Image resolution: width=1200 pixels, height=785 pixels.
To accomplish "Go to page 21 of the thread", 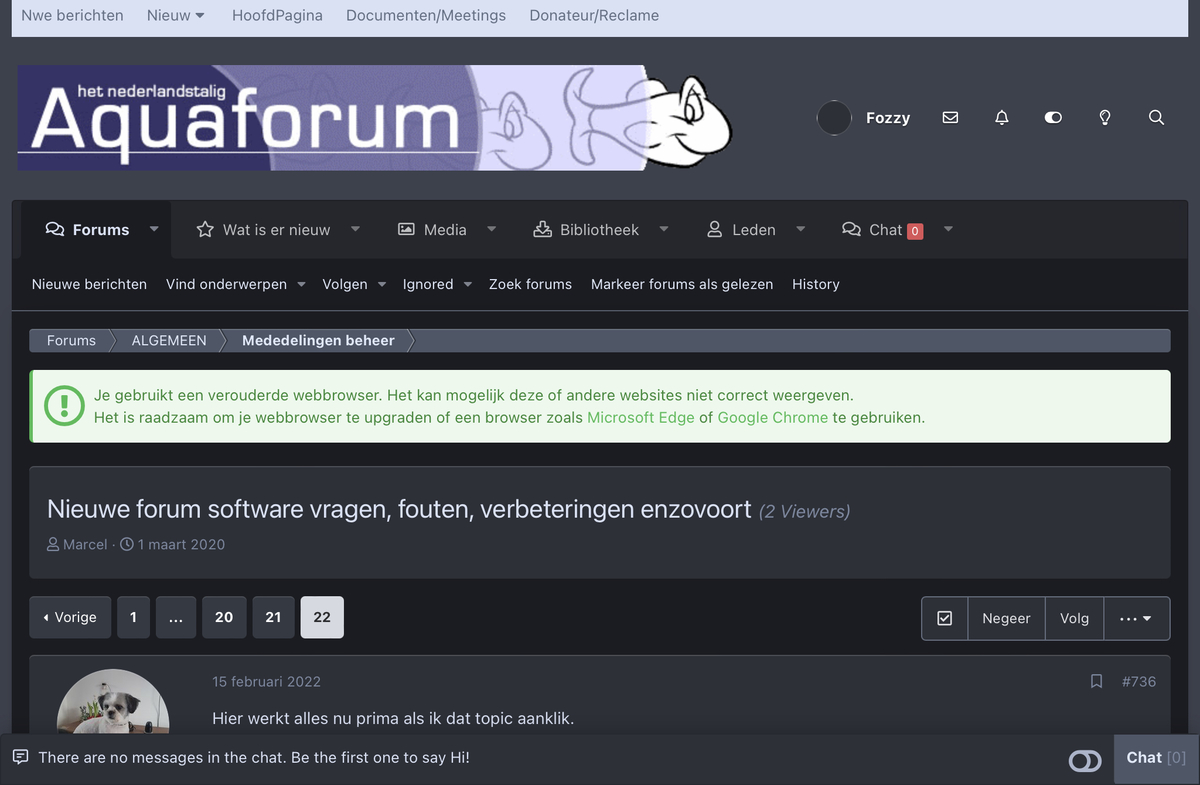I will click(x=273, y=618).
